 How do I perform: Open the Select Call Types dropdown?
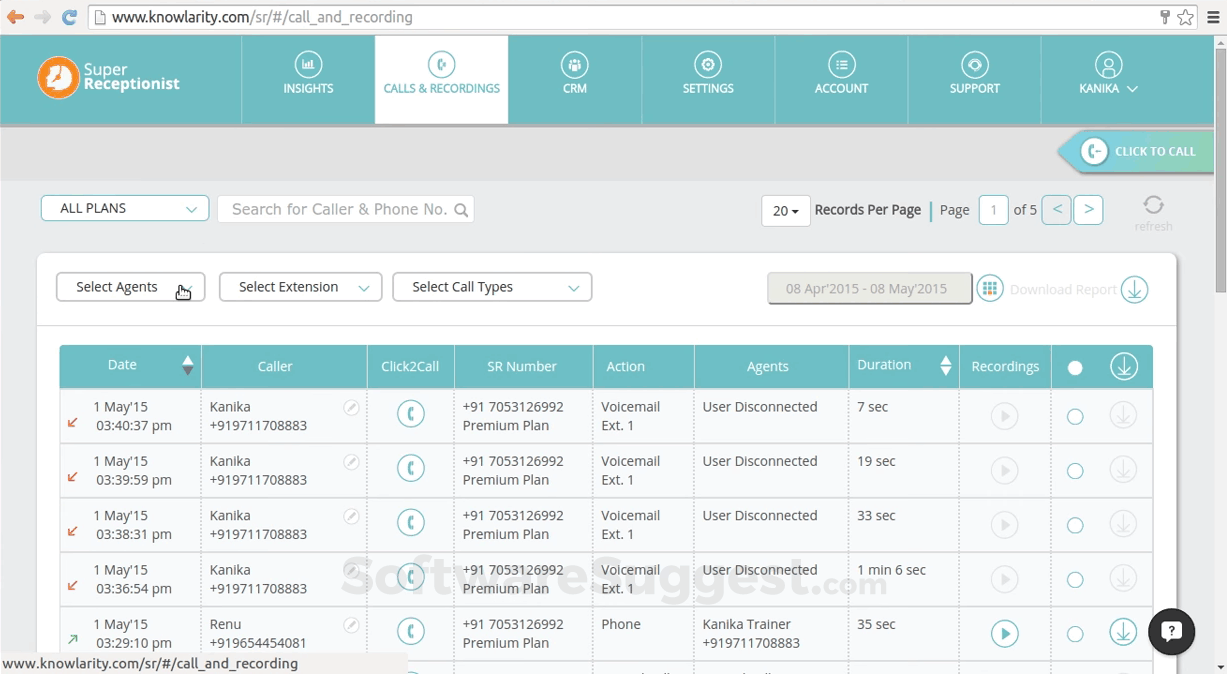click(x=492, y=287)
